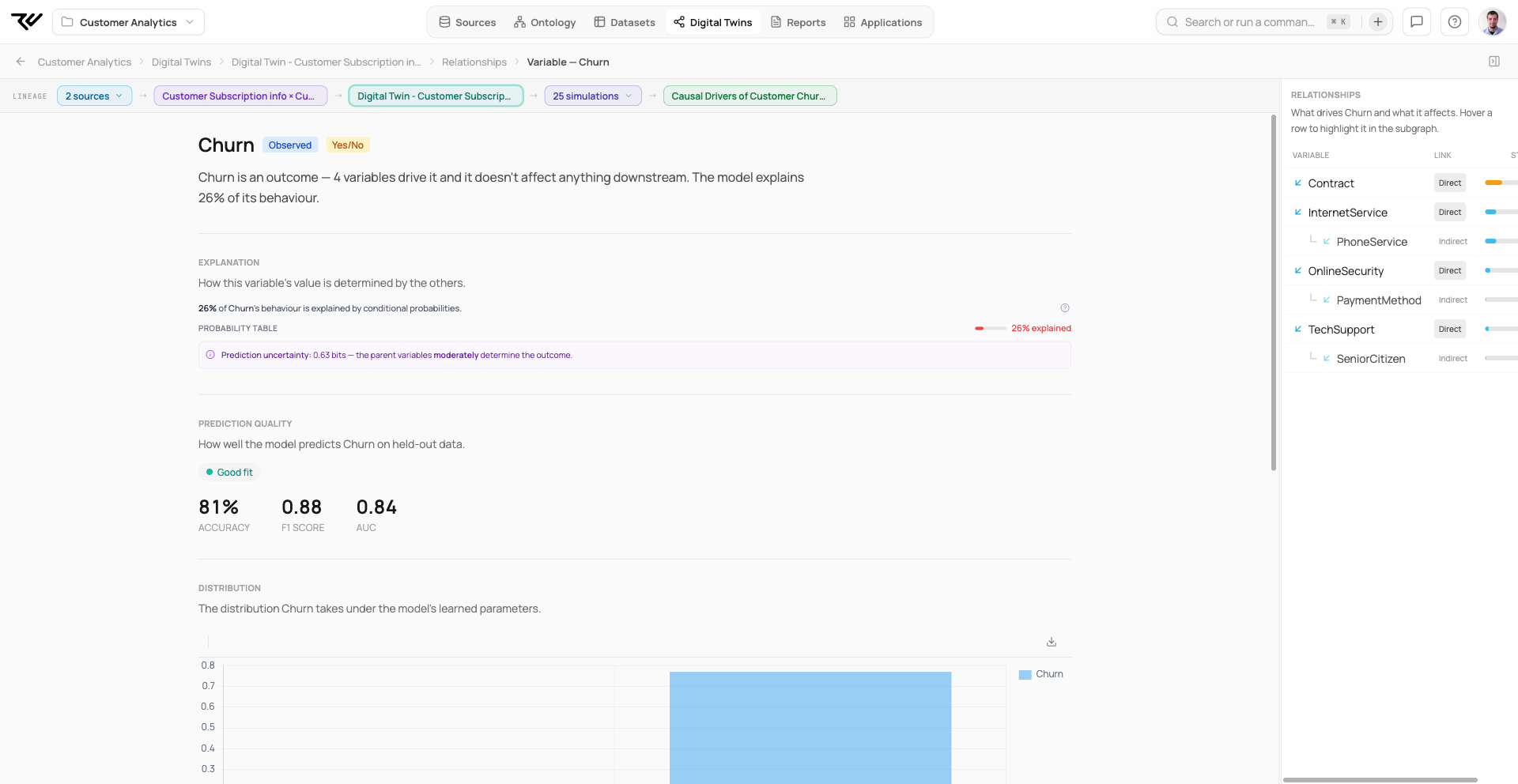The image size is (1518, 784).
Task: Click Direct badge for InternetService
Action: point(1450,212)
